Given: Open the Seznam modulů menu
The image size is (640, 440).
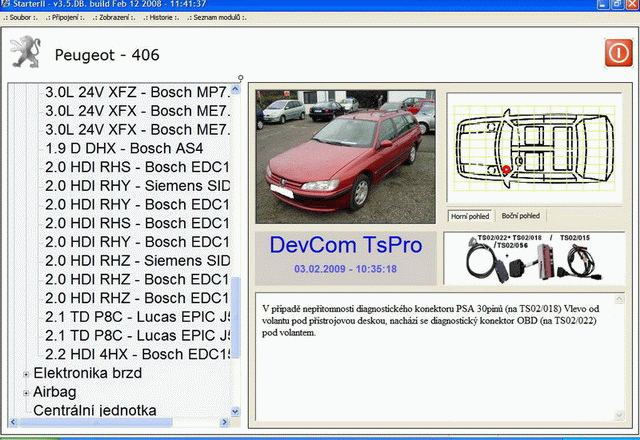Looking at the screenshot, I should [217, 18].
